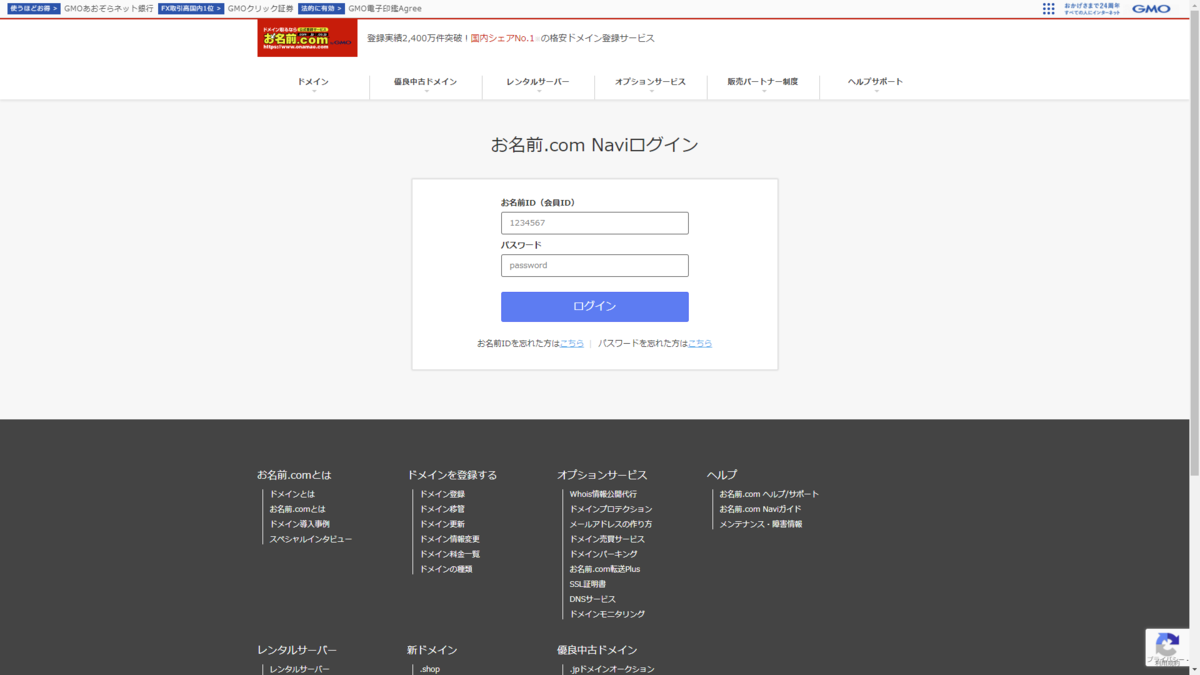Open GMO電子印鑑Agree link

pyautogui.click(x=385, y=8)
